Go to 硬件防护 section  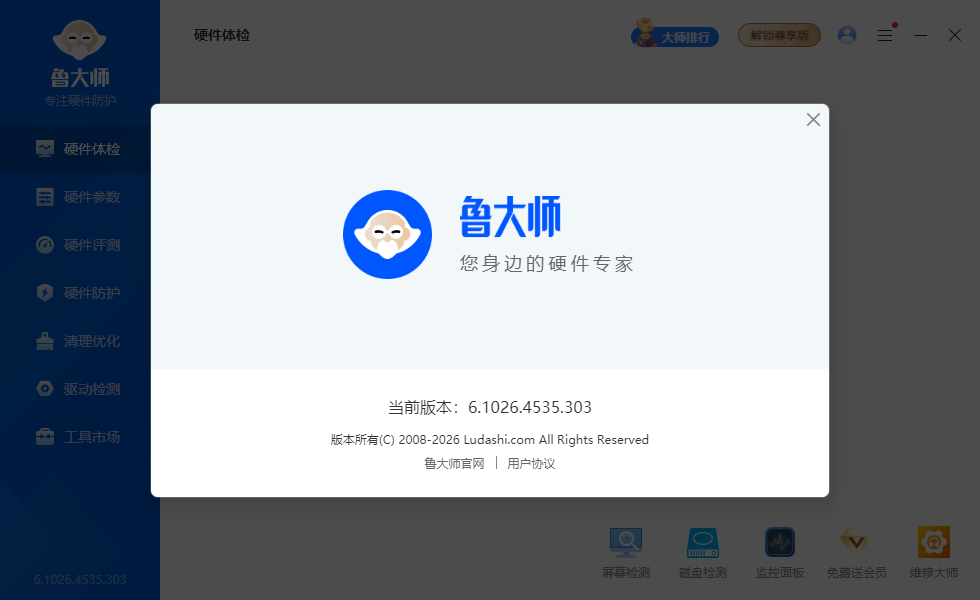[80, 293]
